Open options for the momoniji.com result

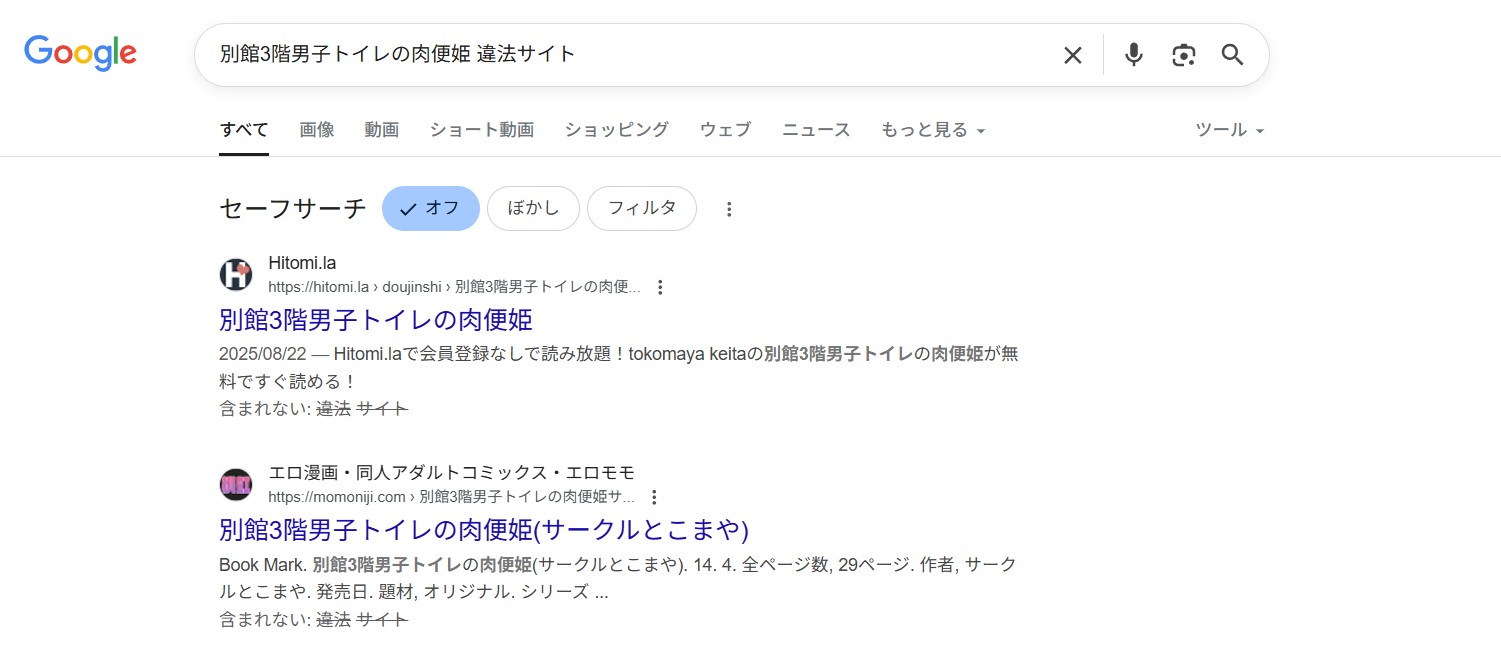(x=654, y=496)
